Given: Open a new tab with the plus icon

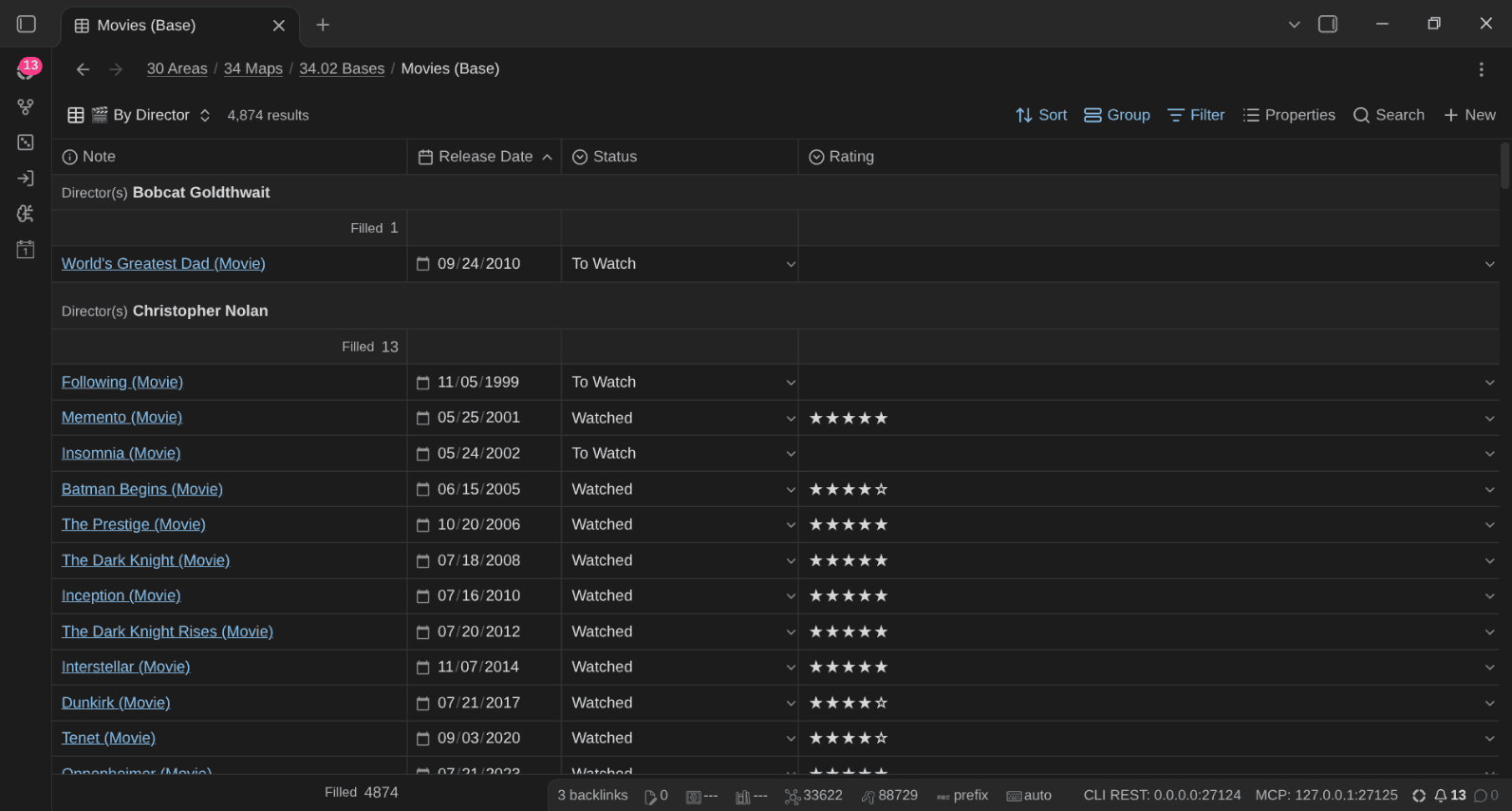Looking at the screenshot, I should tap(323, 25).
